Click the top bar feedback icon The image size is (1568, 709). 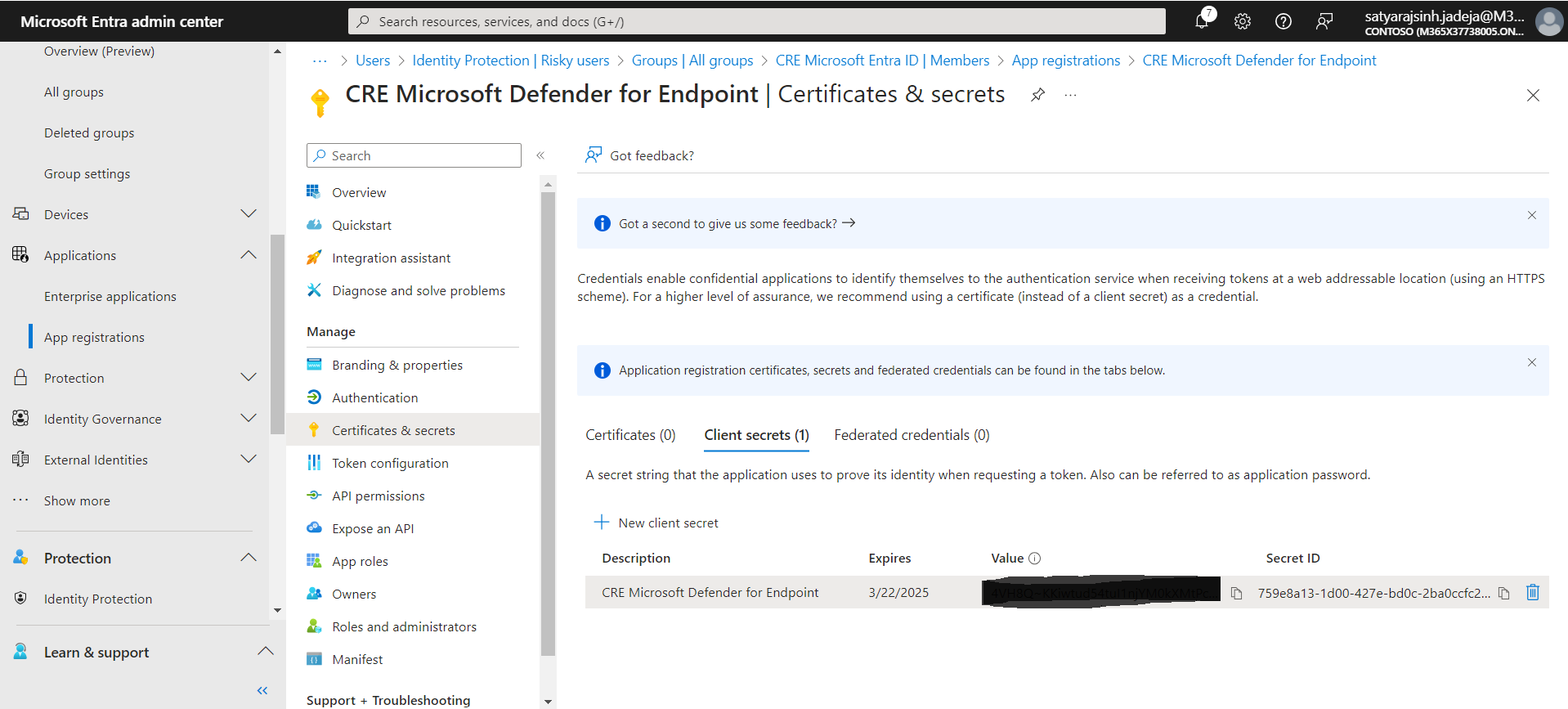pos(1324,21)
